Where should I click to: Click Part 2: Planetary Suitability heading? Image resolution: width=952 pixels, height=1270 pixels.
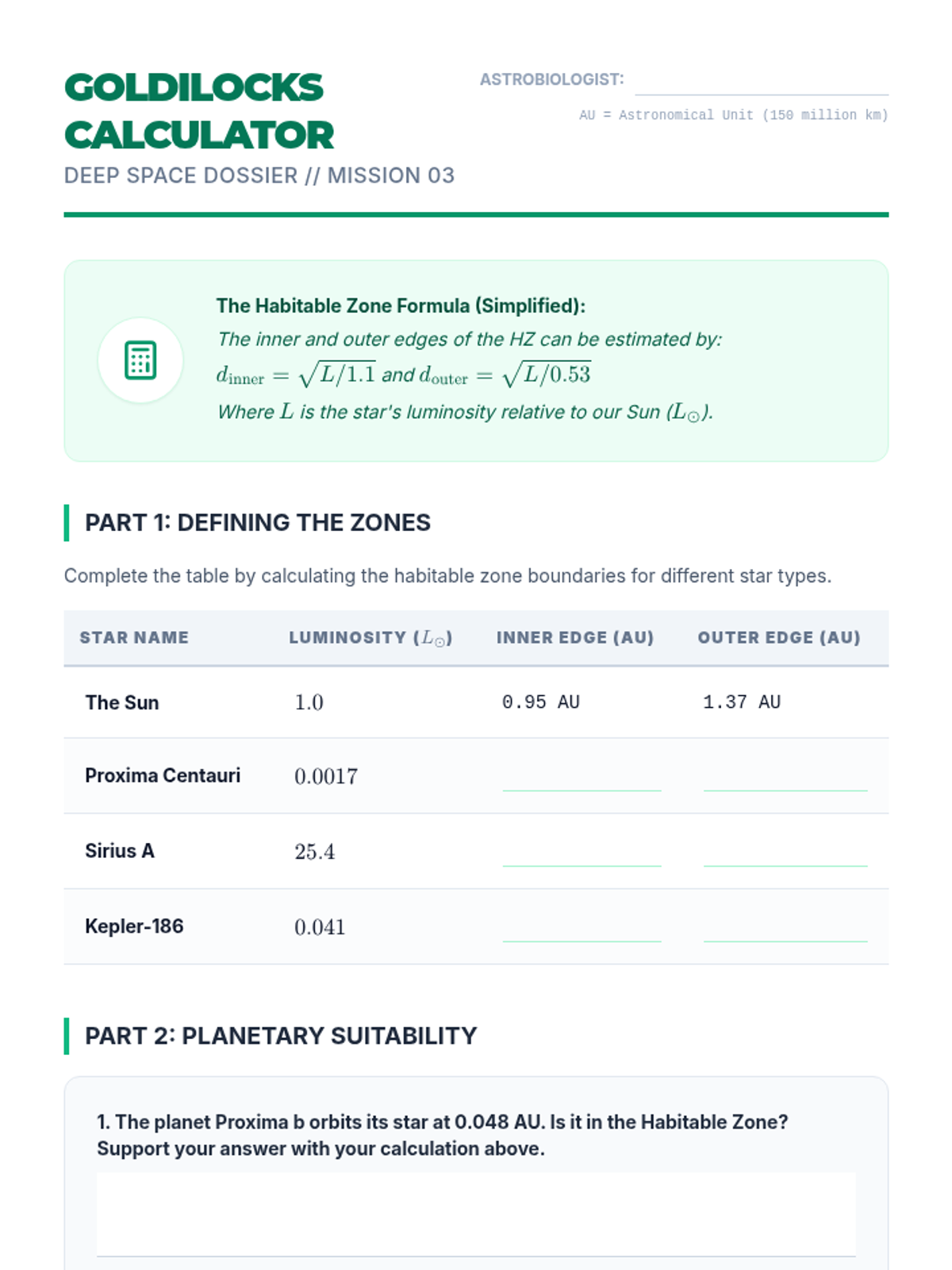(x=281, y=1036)
